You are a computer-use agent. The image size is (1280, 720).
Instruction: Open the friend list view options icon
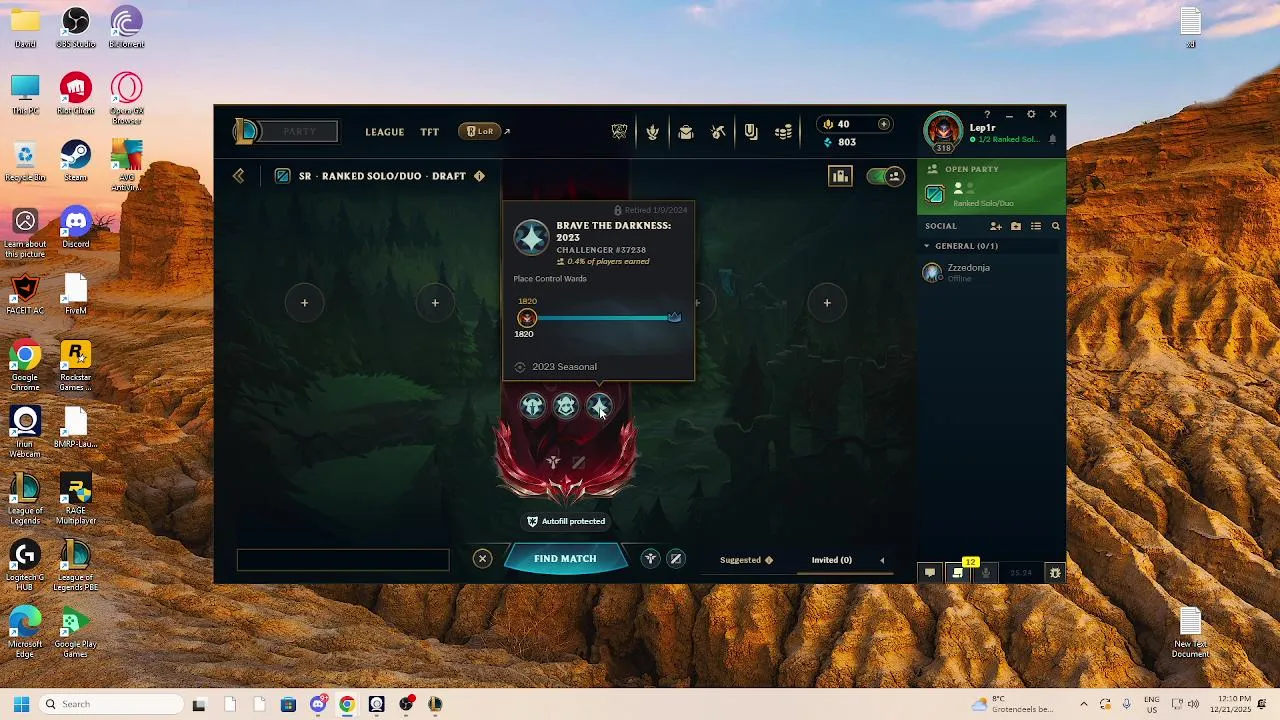[1036, 226]
